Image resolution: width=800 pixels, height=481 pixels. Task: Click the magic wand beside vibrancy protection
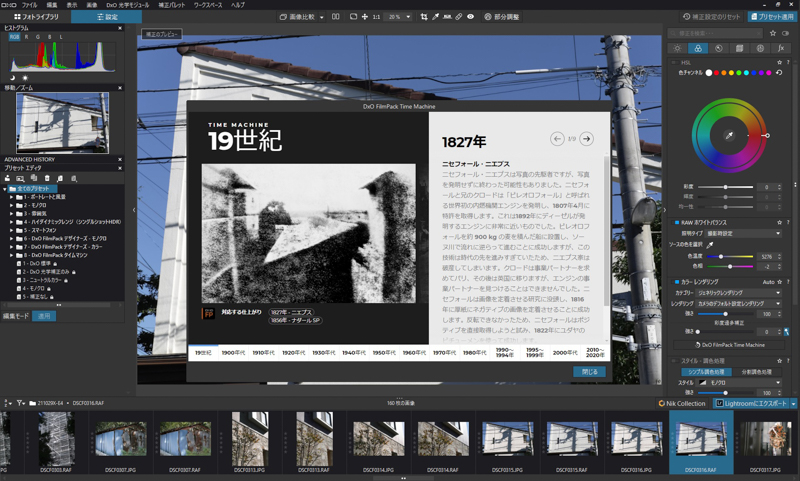(786, 332)
